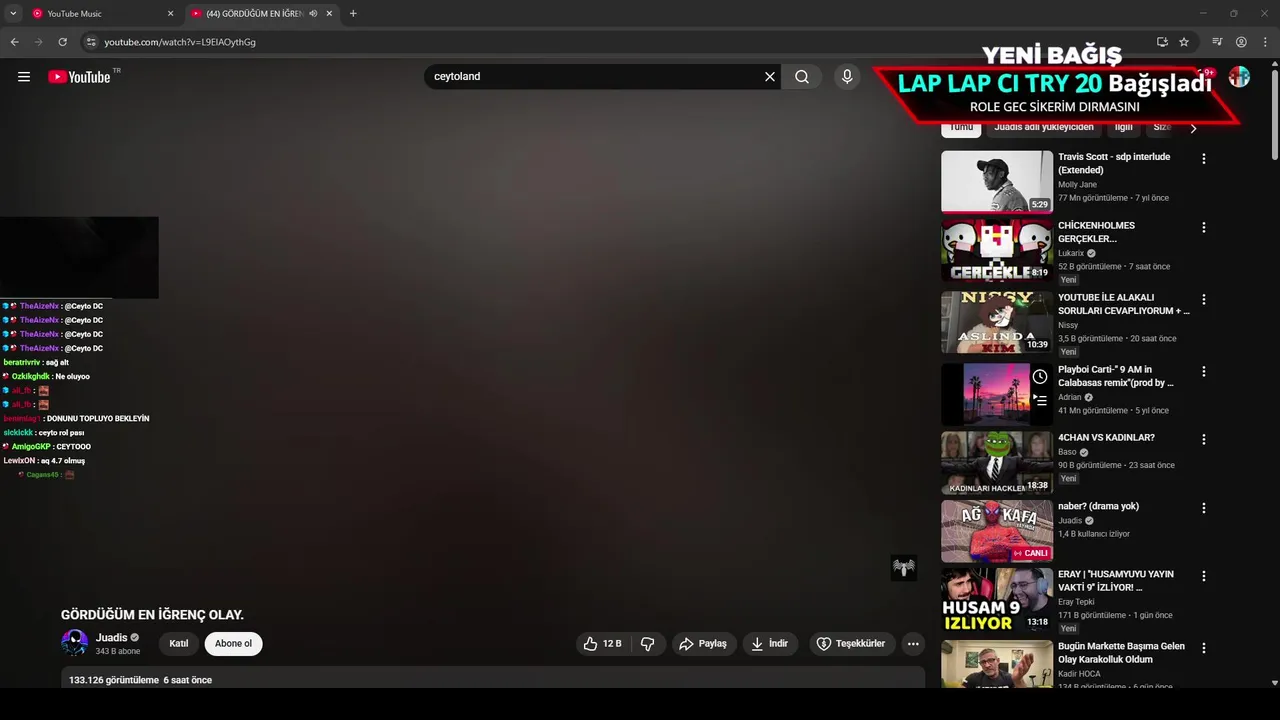Click the Katıl join button
Image resolution: width=1280 pixels, height=720 pixels.
(179, 644)
